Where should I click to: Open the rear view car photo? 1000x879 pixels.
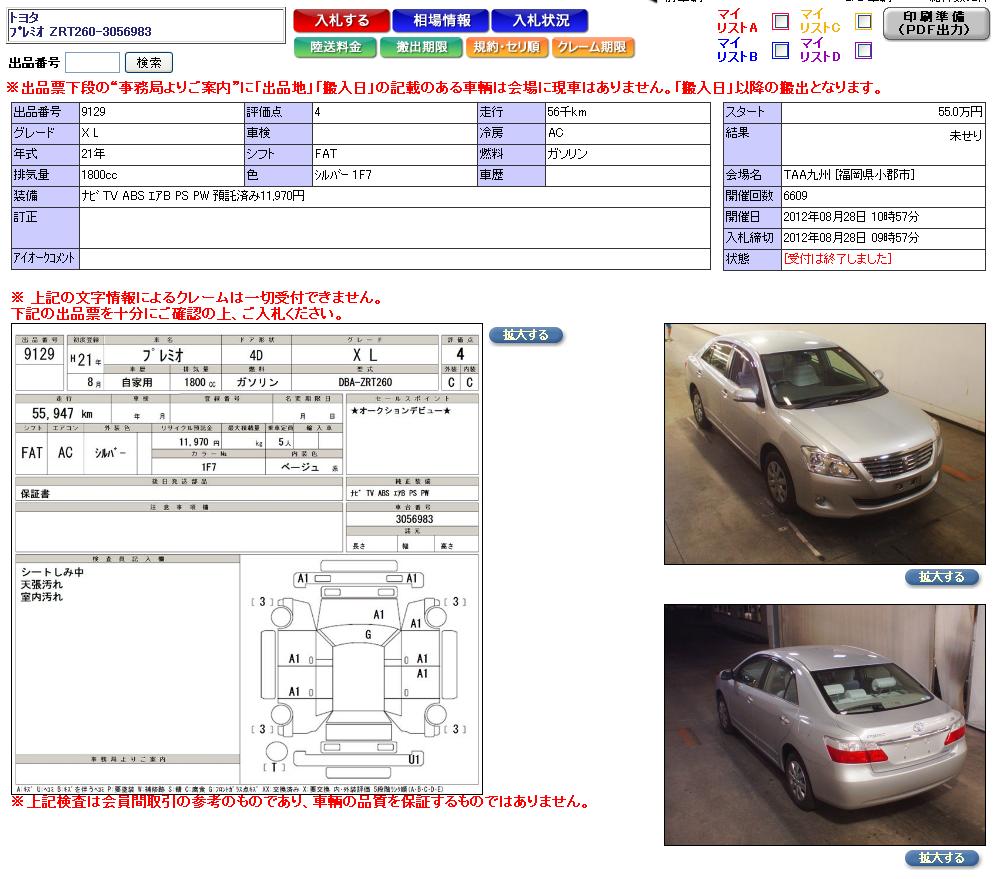coord(824,724)
